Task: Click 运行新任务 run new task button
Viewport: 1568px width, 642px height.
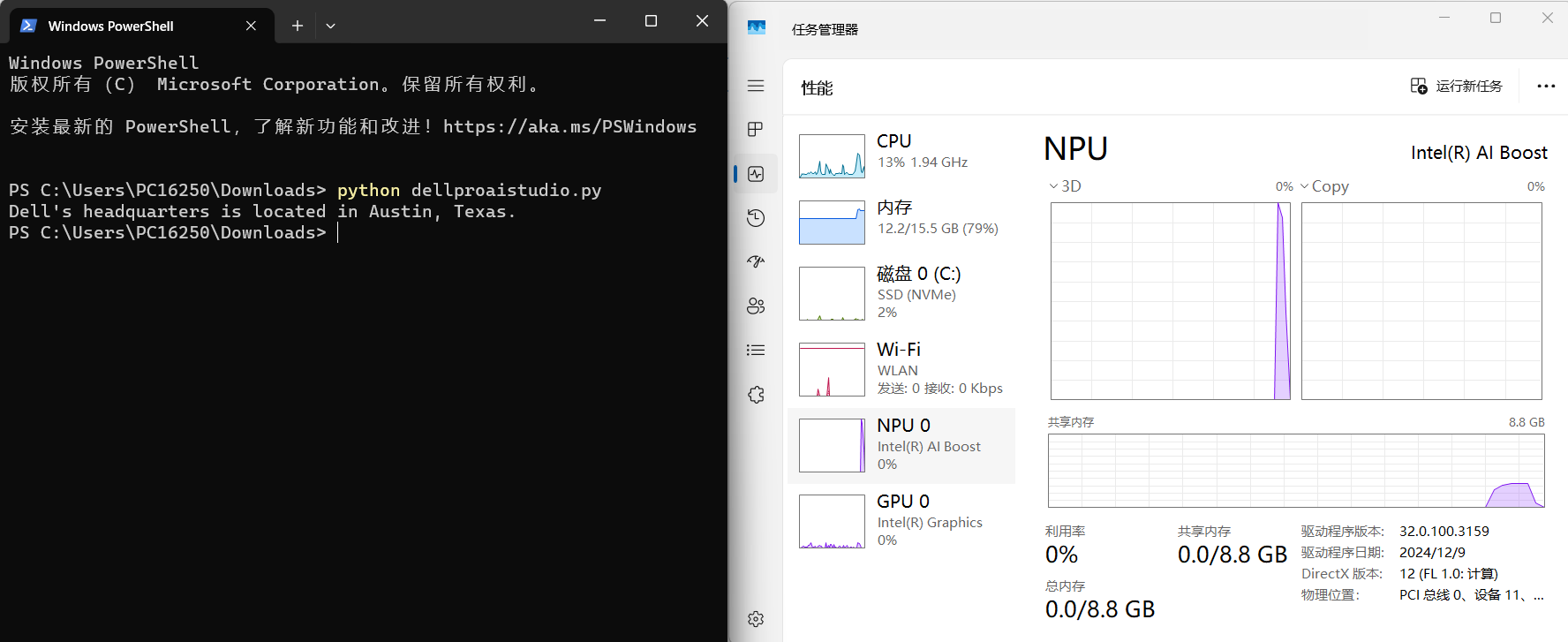Action: click(x=1456, y=86)
